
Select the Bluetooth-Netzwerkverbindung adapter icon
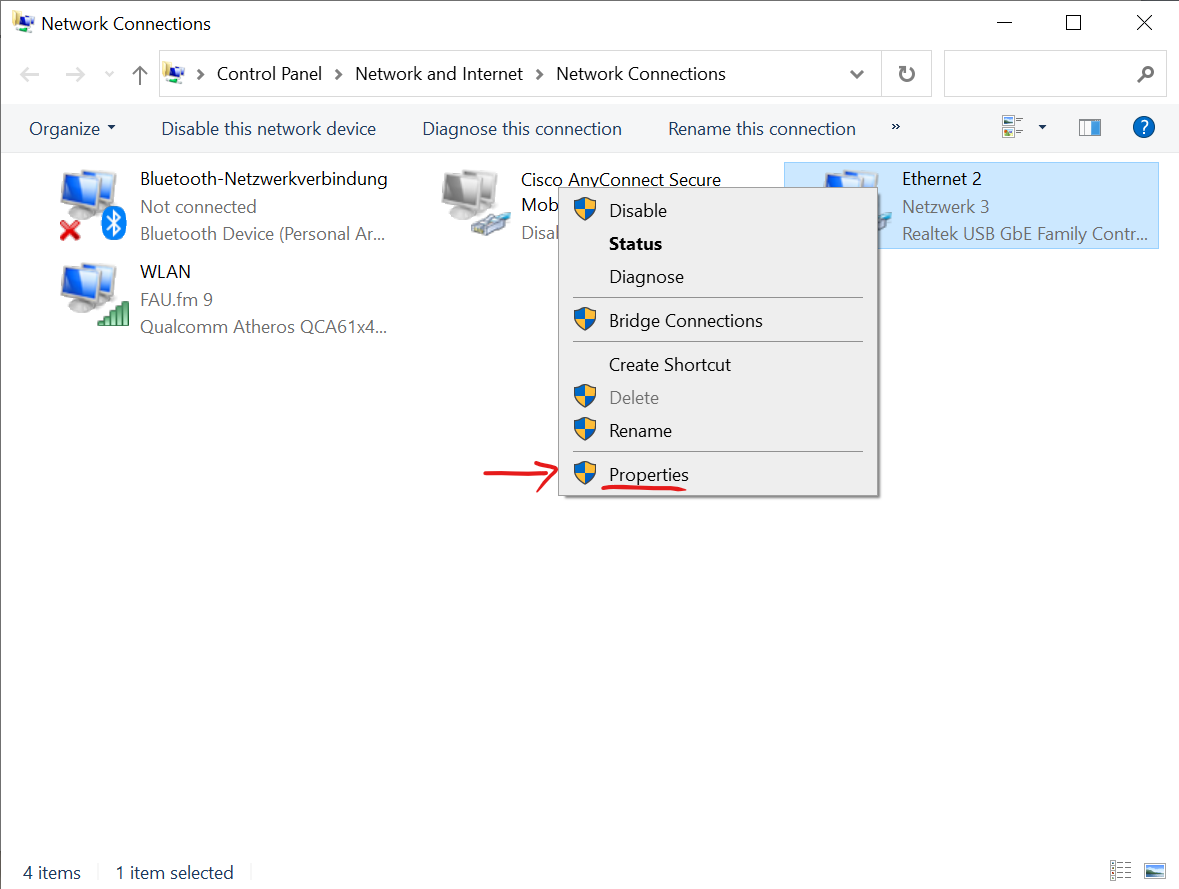pos(91,206)
